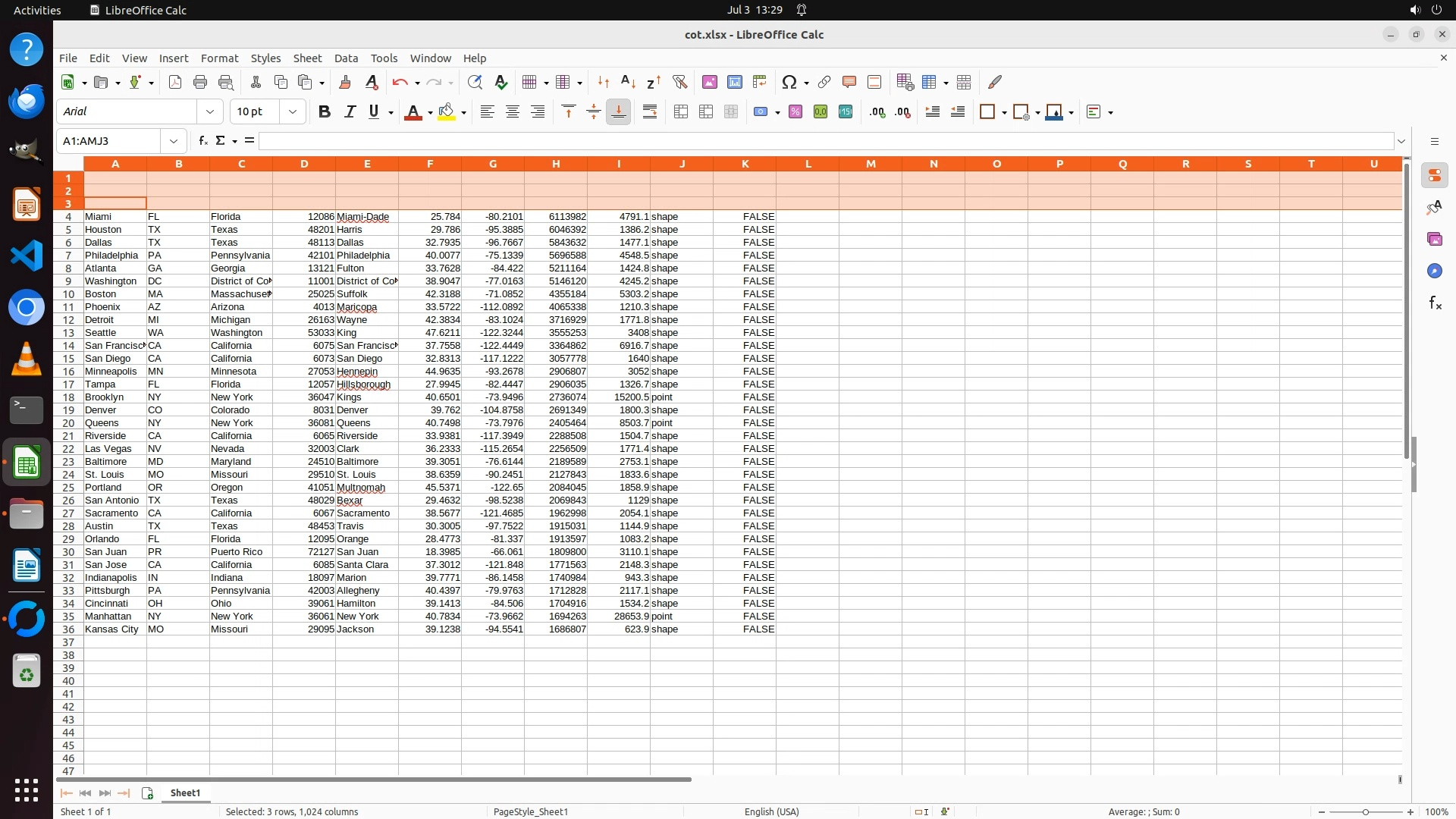Expand the Font Name dropdown
Image resolution: width=1456 pixels, height=819 pixels.
pyautogui.click(x=210, y=112)
